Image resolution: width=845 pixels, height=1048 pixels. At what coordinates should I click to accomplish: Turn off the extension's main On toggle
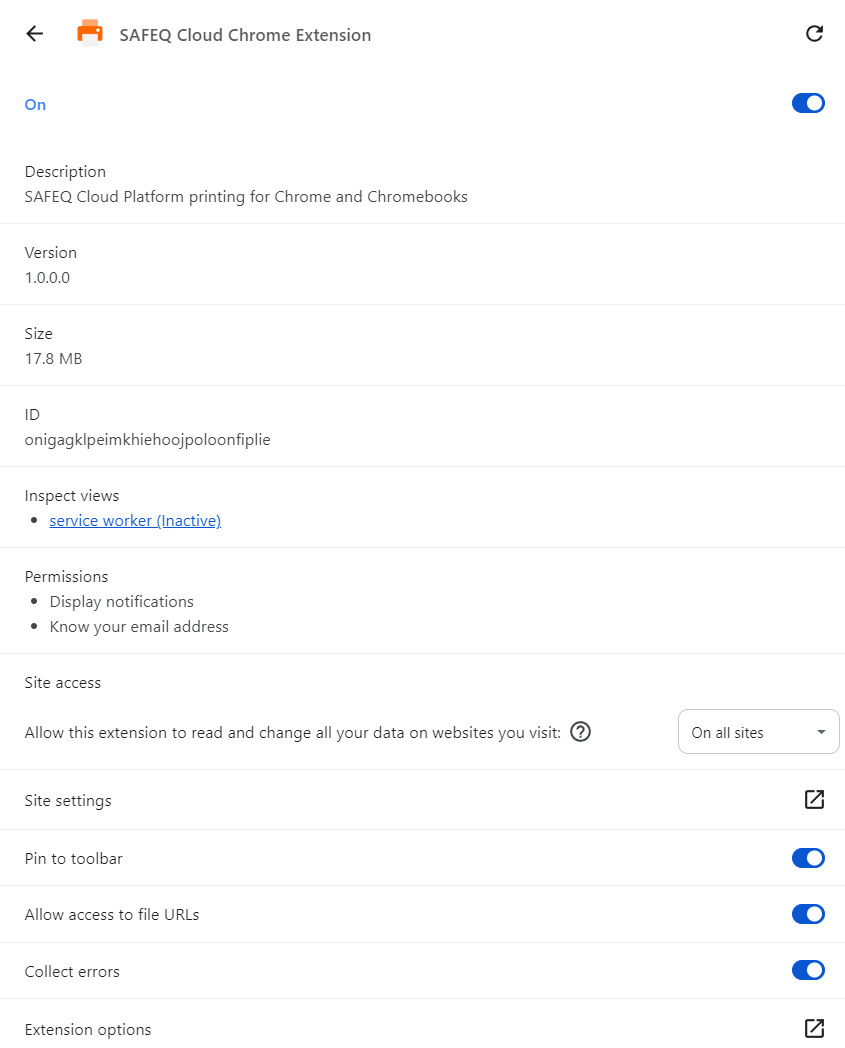(x=808, y=103)
